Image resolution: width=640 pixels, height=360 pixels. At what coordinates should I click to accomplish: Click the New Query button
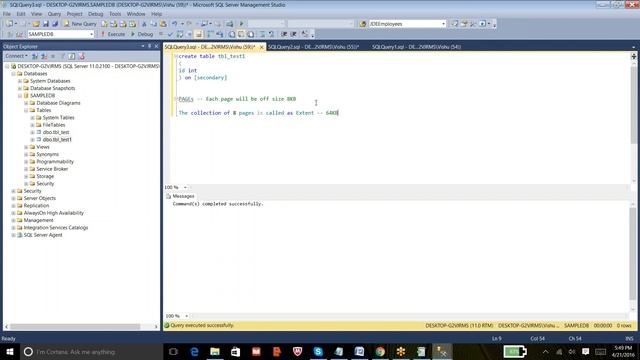(80, 24)
